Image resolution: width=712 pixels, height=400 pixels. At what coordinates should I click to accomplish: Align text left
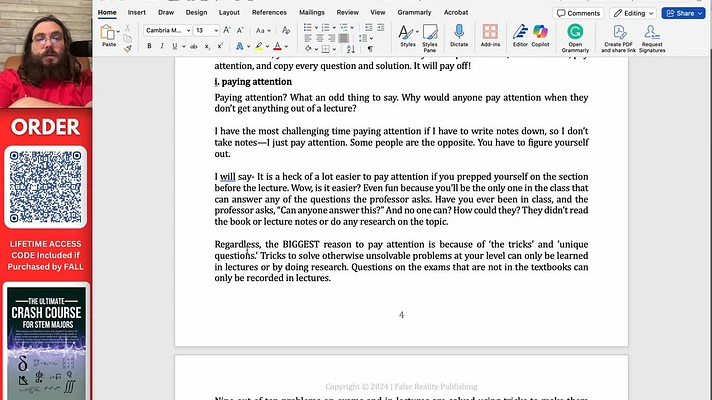(308, 38)
